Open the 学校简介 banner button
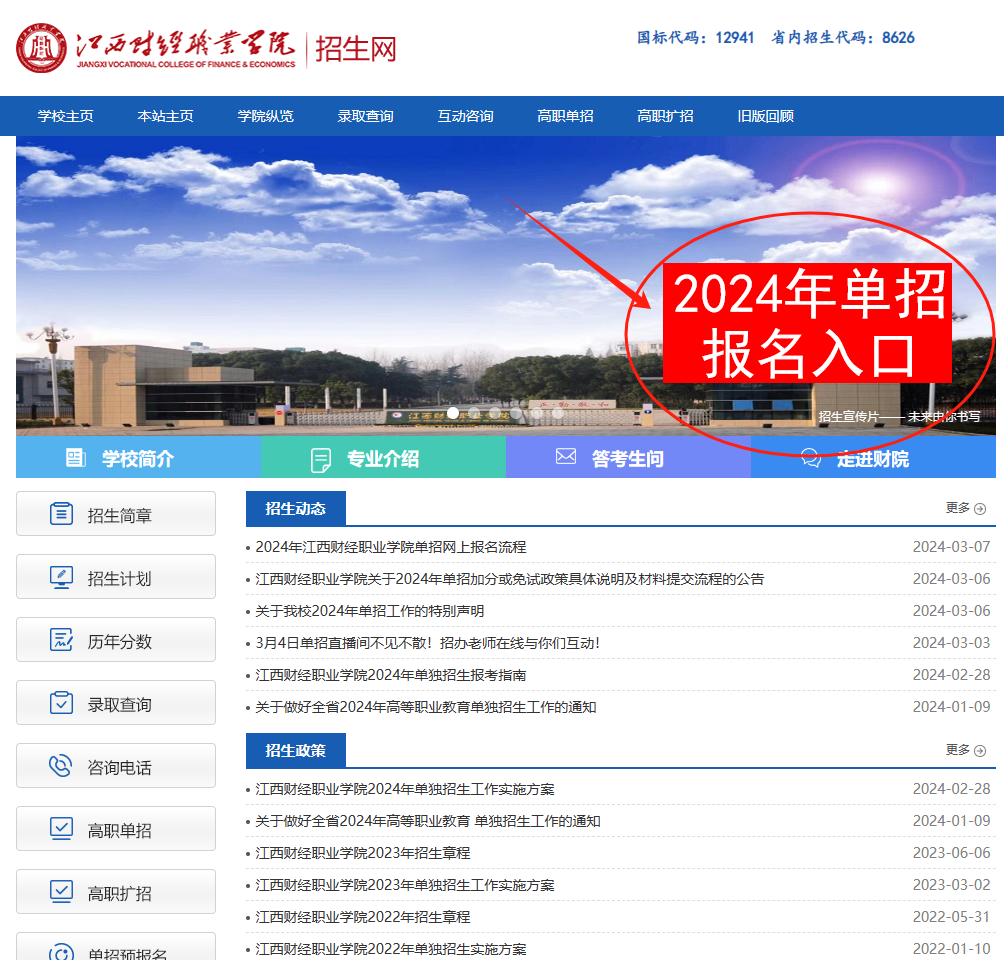The height and width of the screenshot is (960, 1004). click(138, 457)
